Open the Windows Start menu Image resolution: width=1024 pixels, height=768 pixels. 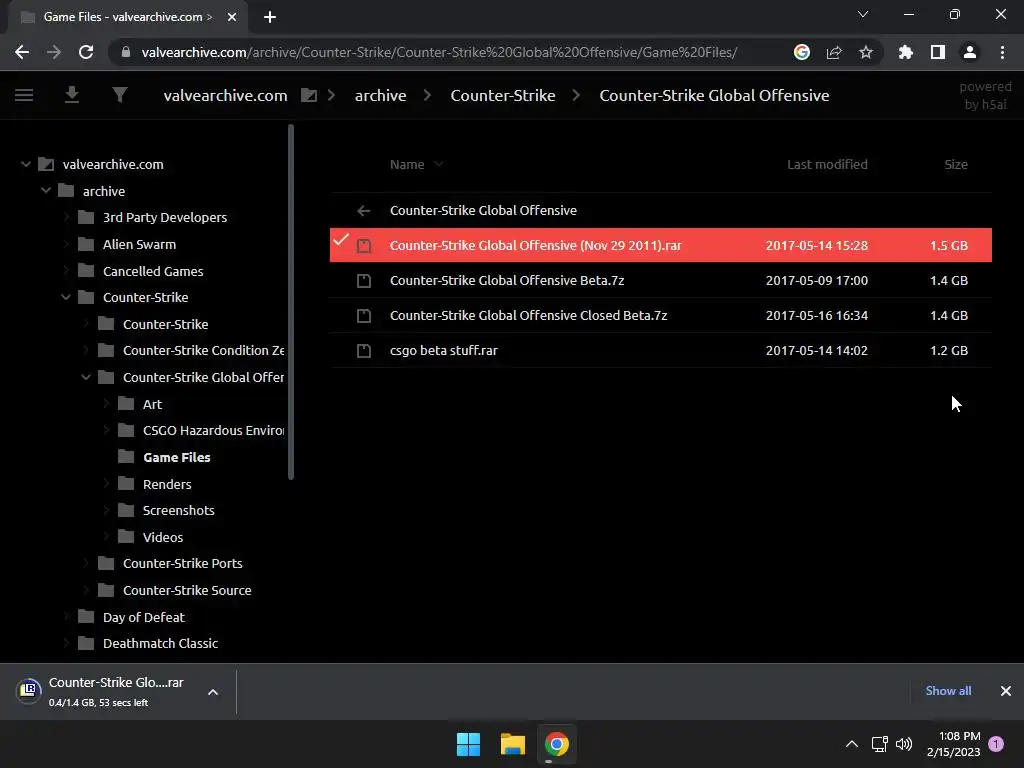[468, 744]
